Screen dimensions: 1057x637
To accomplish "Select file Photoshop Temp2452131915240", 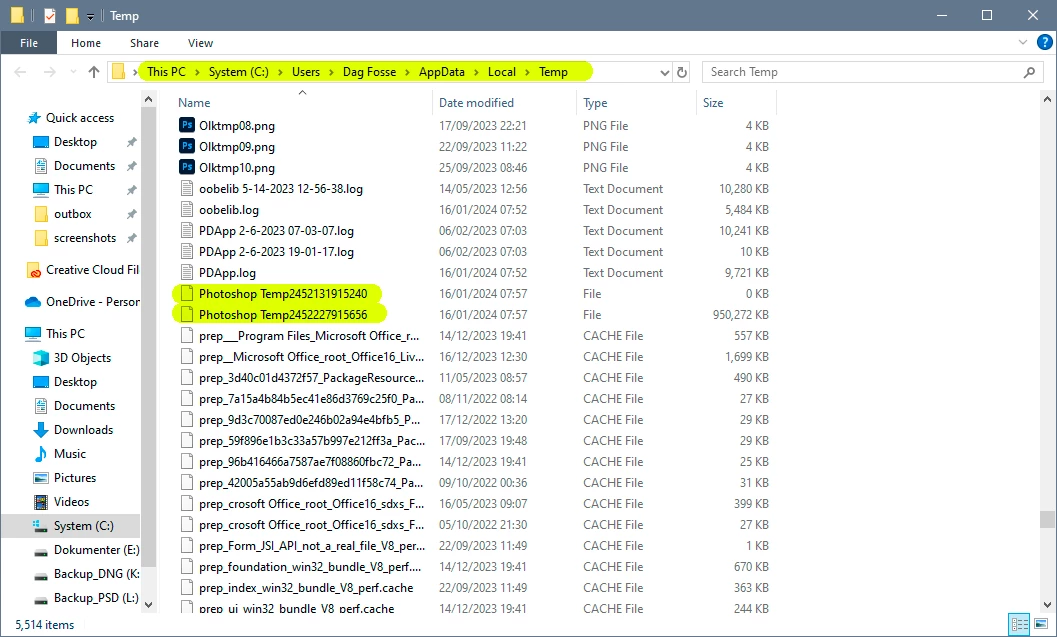I will pos(283,293).
